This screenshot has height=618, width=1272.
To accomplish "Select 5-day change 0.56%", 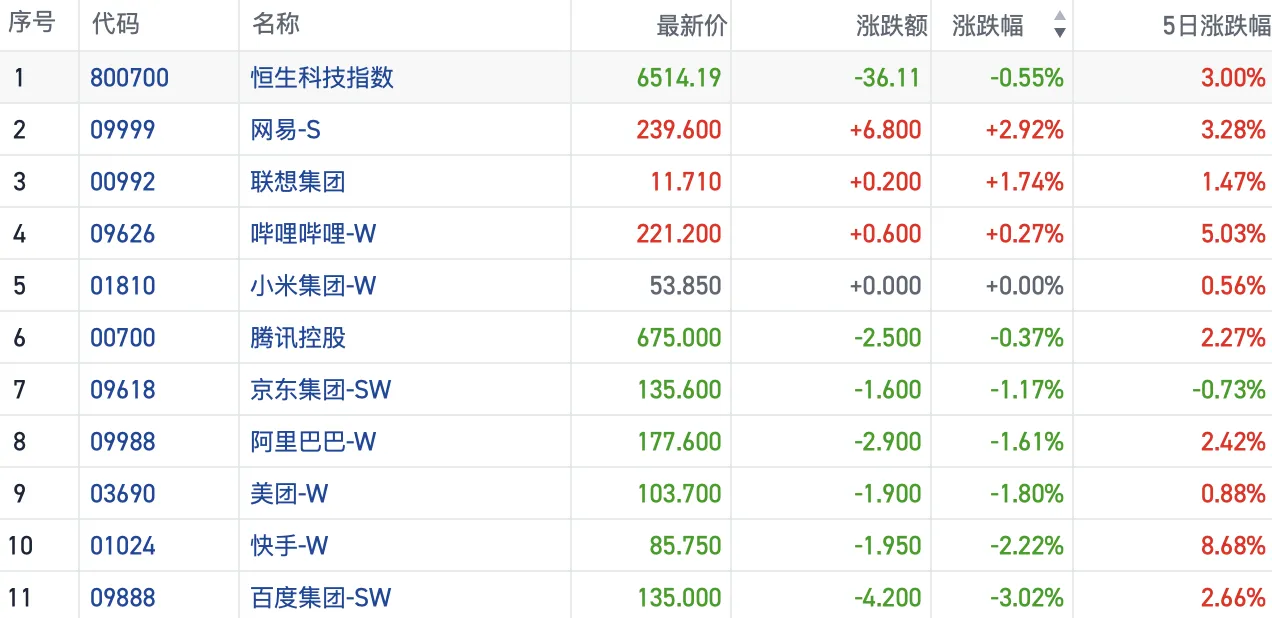I will [x=1235, y=286].
